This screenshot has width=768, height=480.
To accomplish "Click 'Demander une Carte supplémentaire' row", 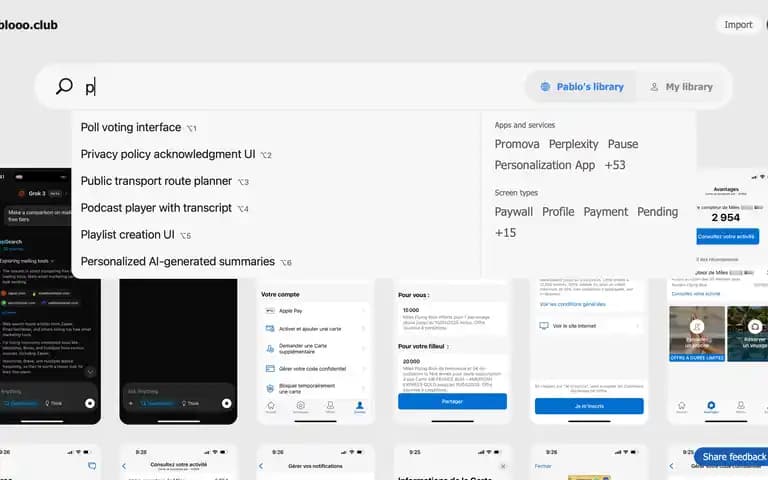I will coord(315,348).
